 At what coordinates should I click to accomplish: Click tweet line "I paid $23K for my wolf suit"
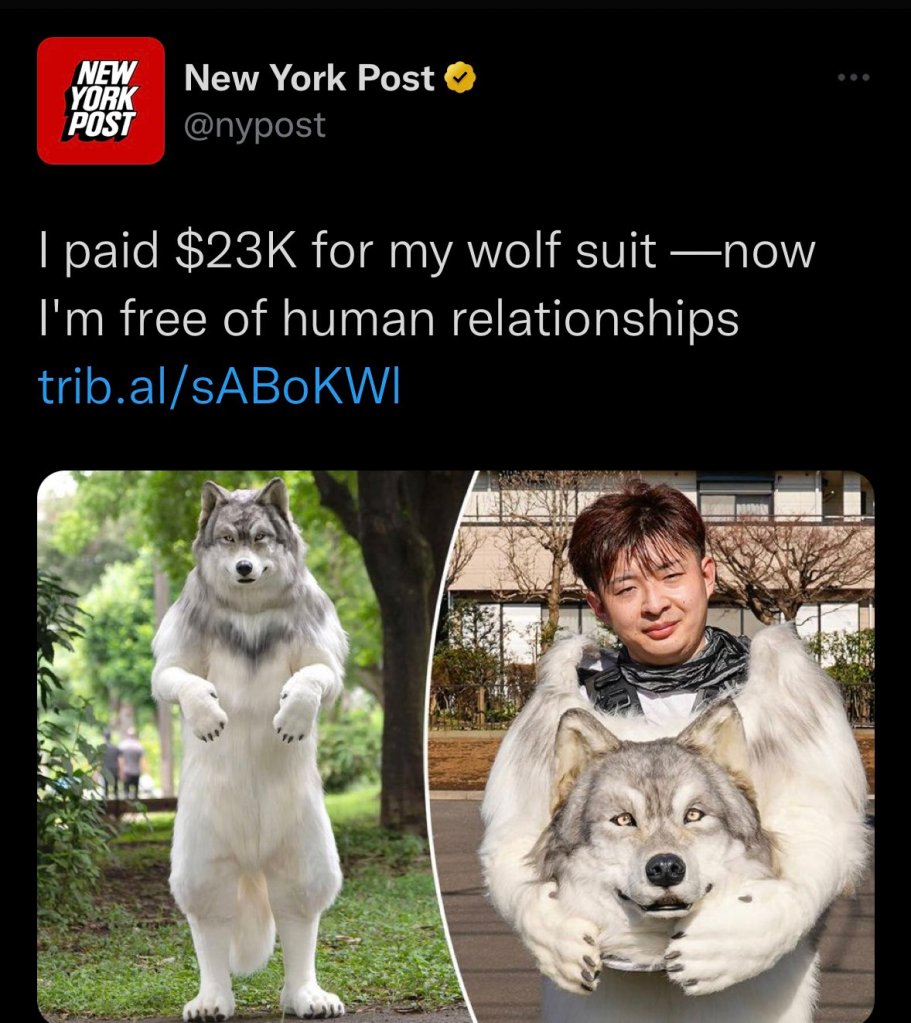[347, 251]
